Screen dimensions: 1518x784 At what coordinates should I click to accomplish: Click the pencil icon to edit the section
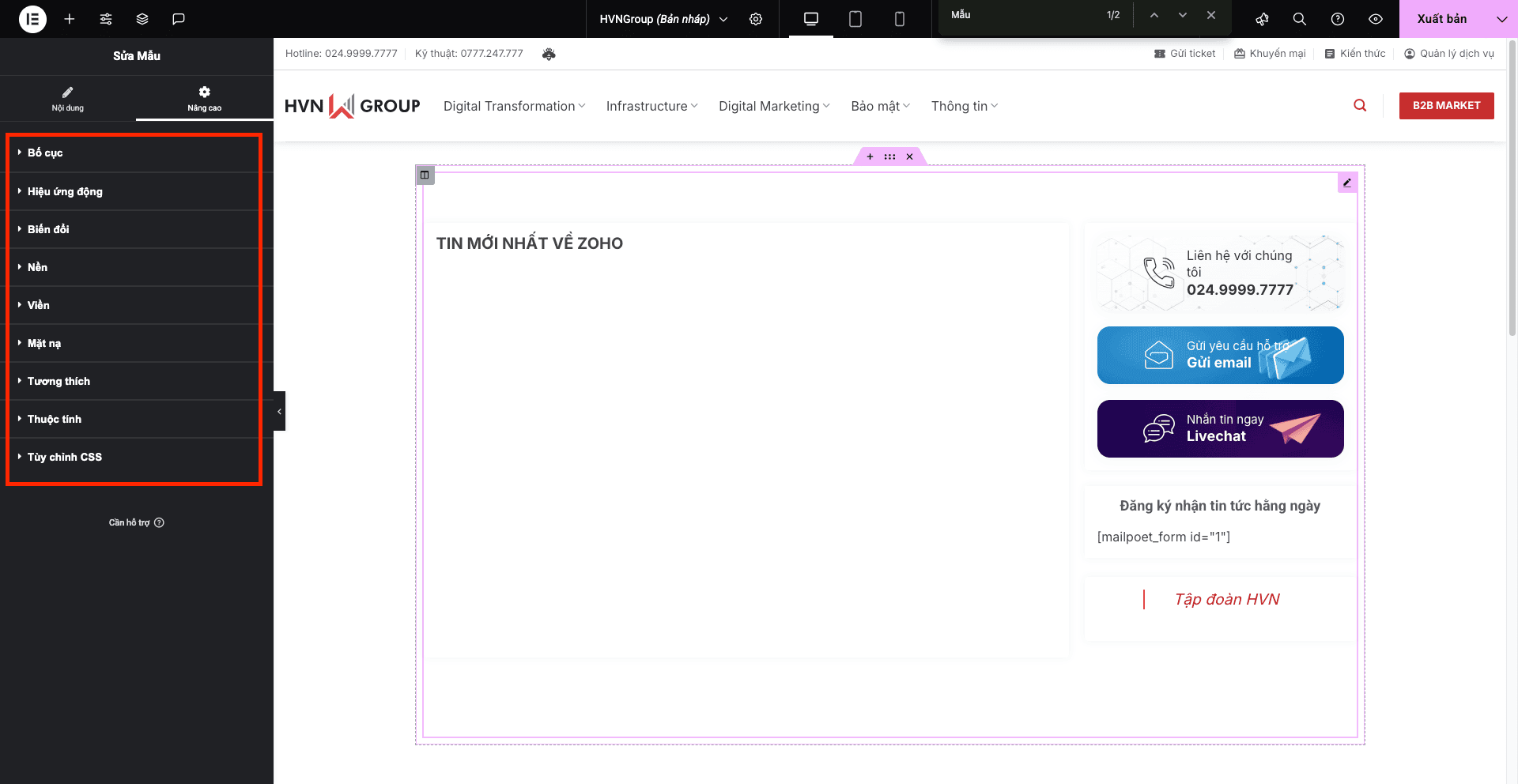click(1347, 183)
